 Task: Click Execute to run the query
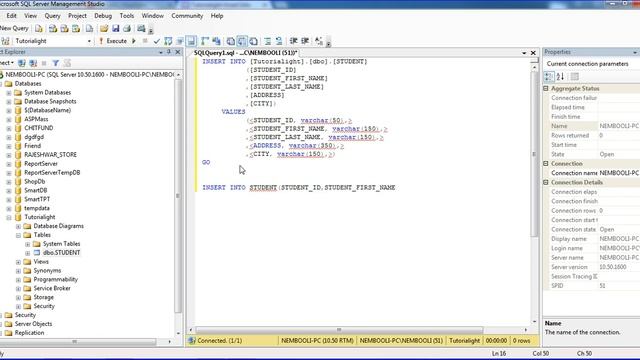pyautogui.click(x=113, y=41)
